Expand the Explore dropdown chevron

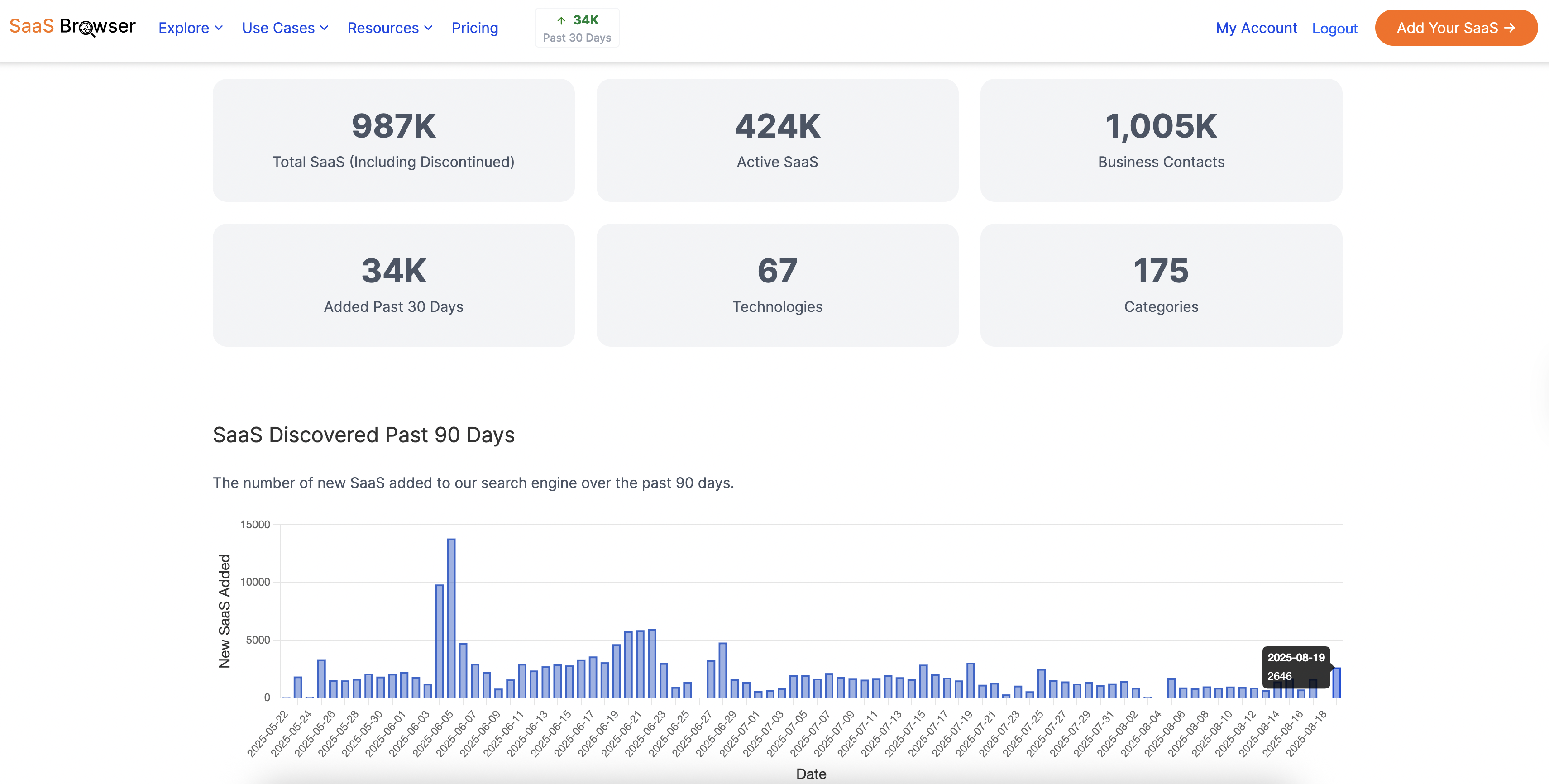click(219, 28)
